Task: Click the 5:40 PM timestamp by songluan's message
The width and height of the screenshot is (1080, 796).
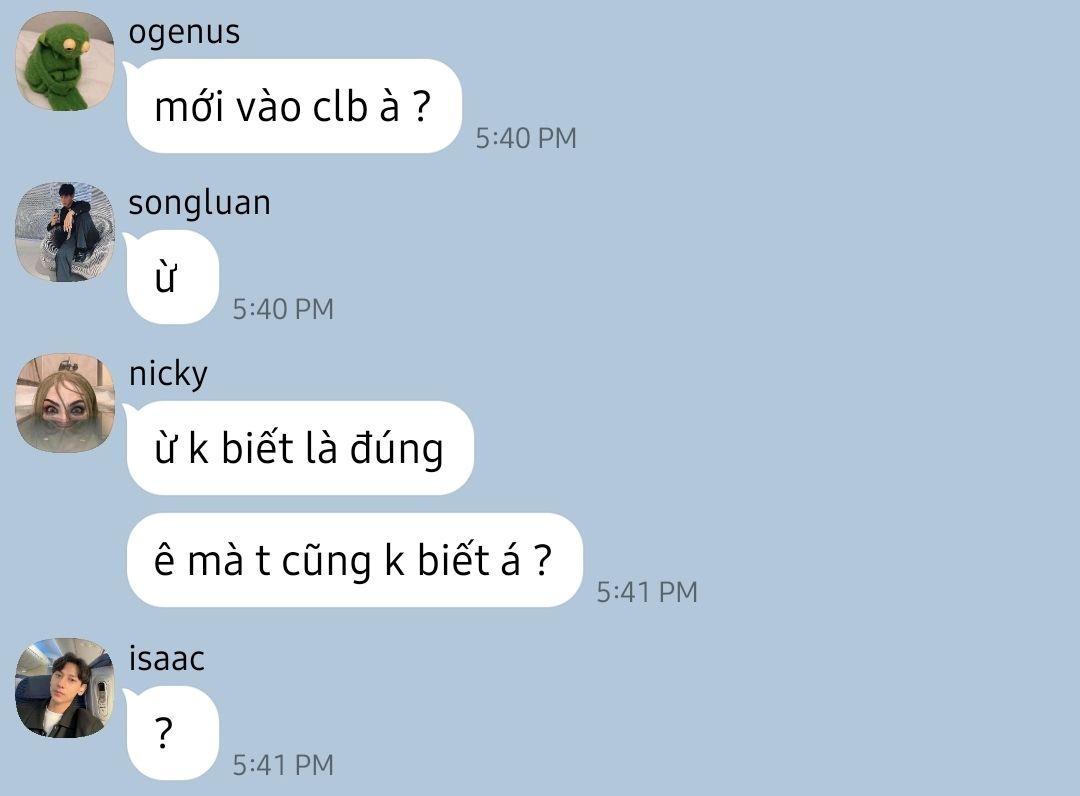Action: pyautogui.click(x=282, y=309)
